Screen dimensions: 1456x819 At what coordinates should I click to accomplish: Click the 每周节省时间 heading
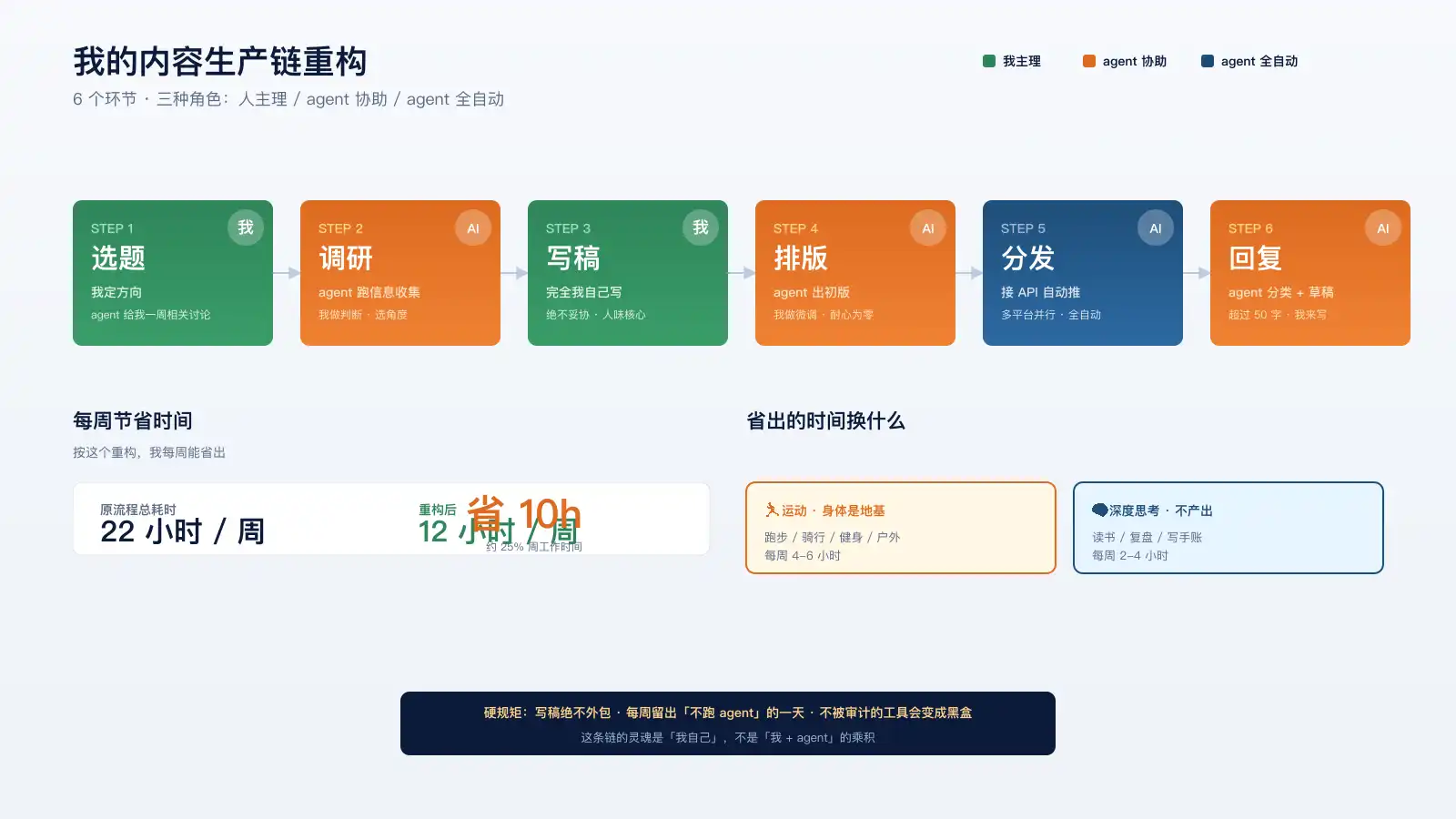133,420
